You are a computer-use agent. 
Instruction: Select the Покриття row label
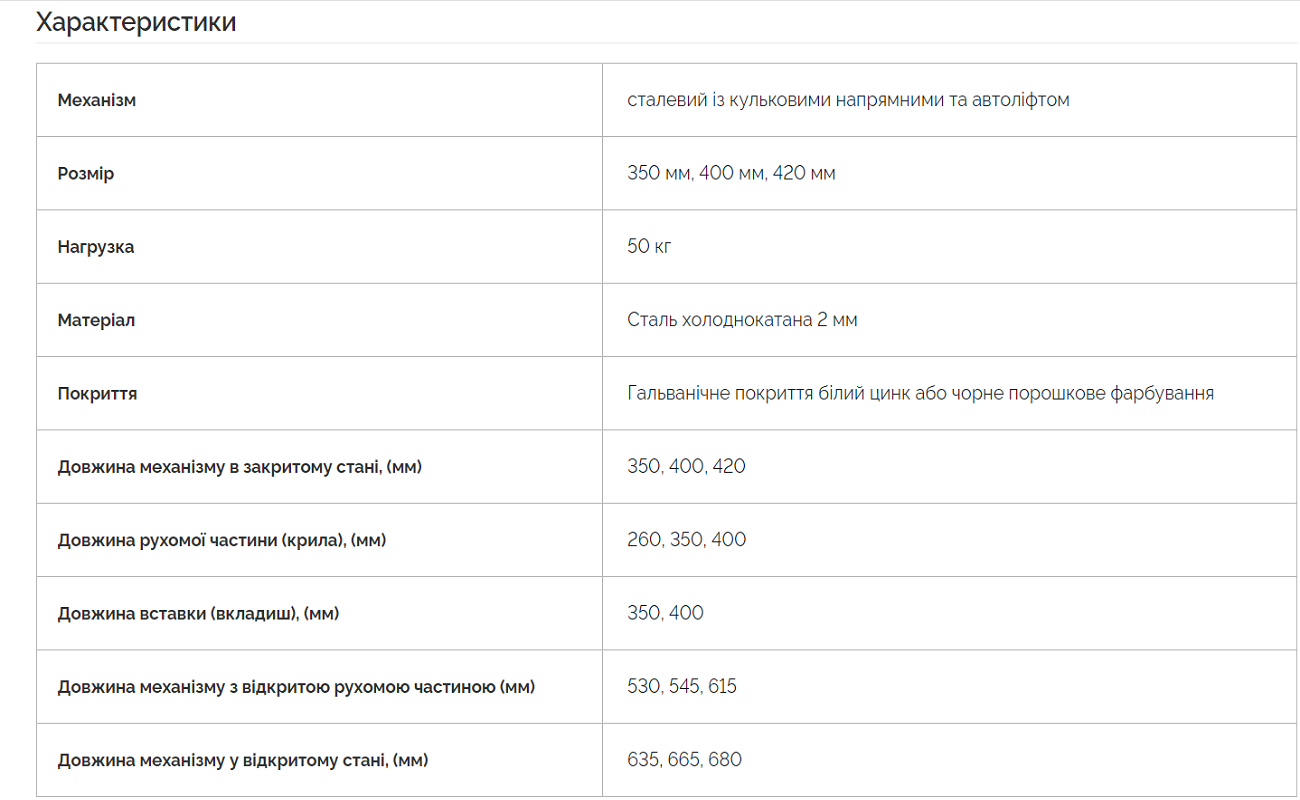(98, 393)
